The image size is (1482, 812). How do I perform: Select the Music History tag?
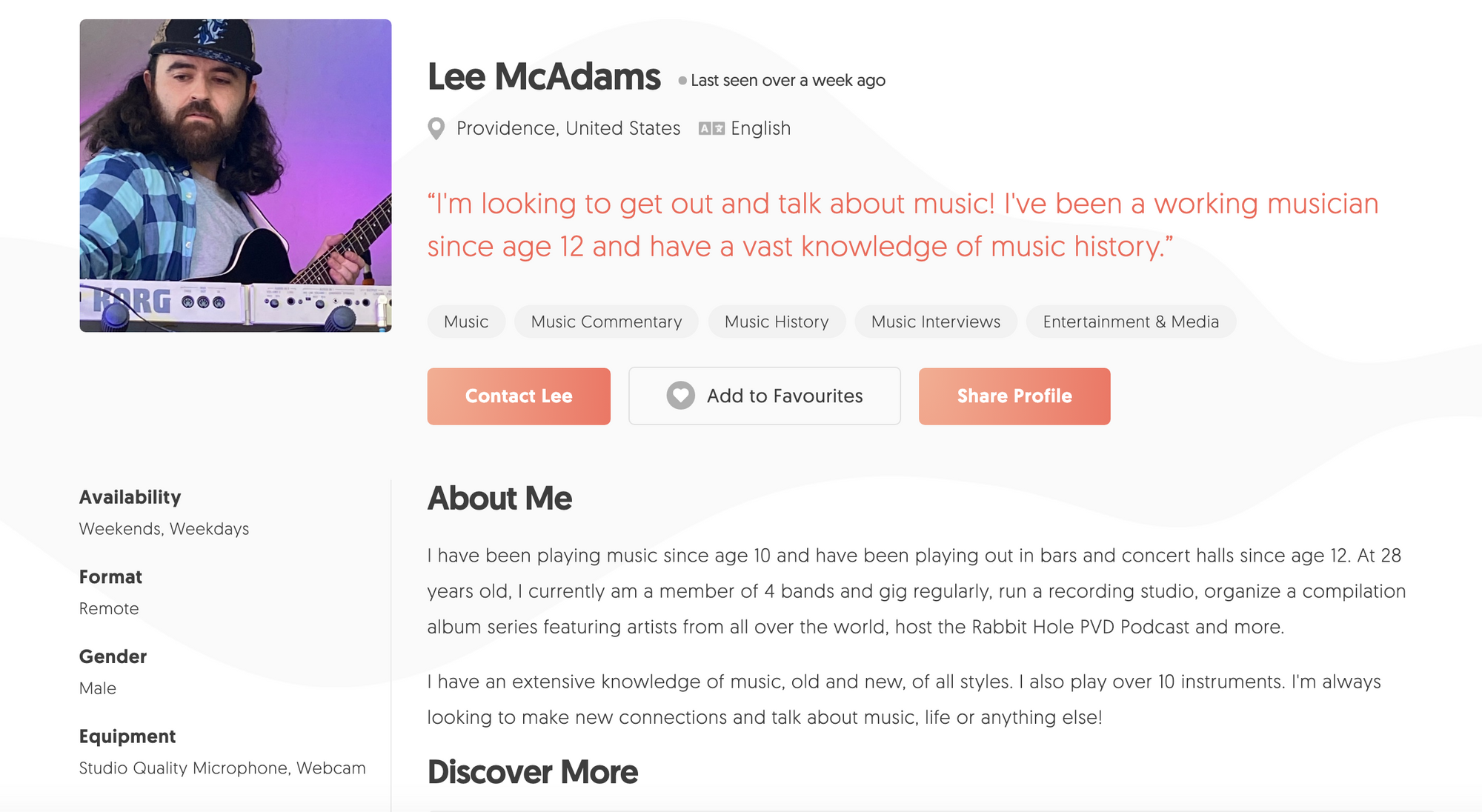click(x=777, y=322)
